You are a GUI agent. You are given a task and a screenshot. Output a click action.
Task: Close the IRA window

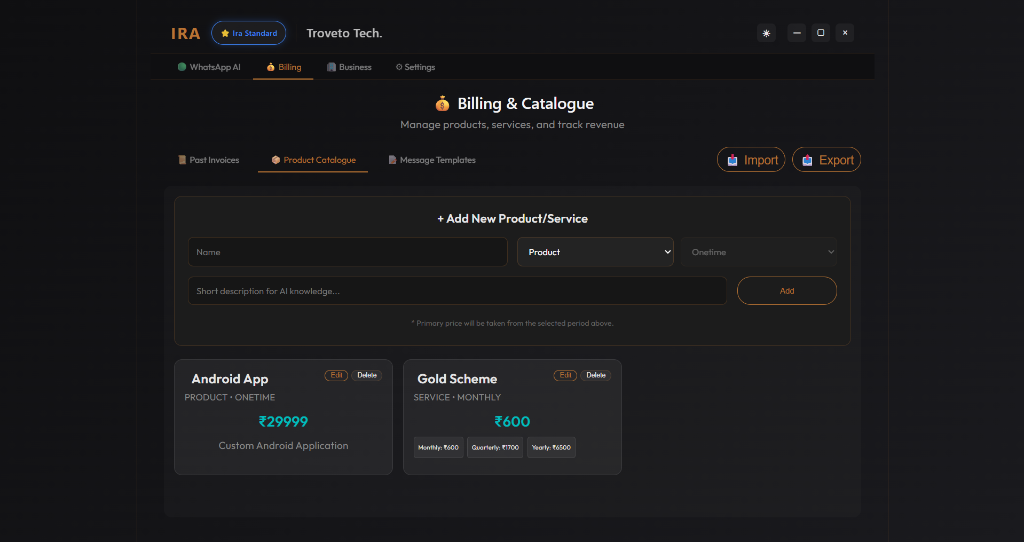845,33
